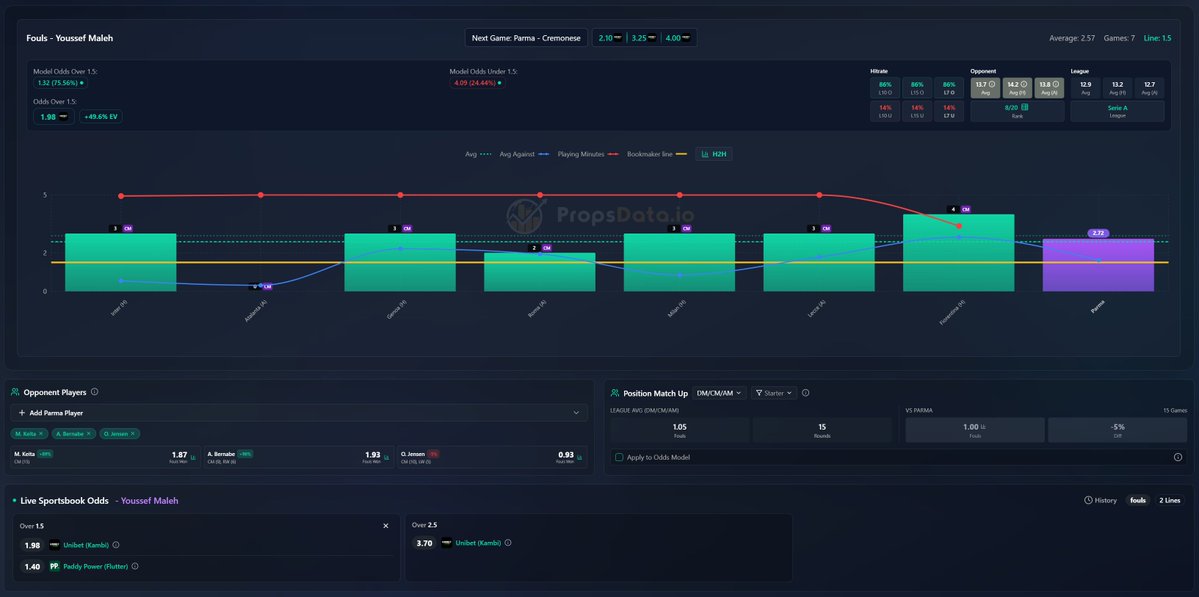Switch to the fouls tab in sportsbook odds
This screenshot has height=597, width=1199.
pyautogui.click(x=1138, y=500)
